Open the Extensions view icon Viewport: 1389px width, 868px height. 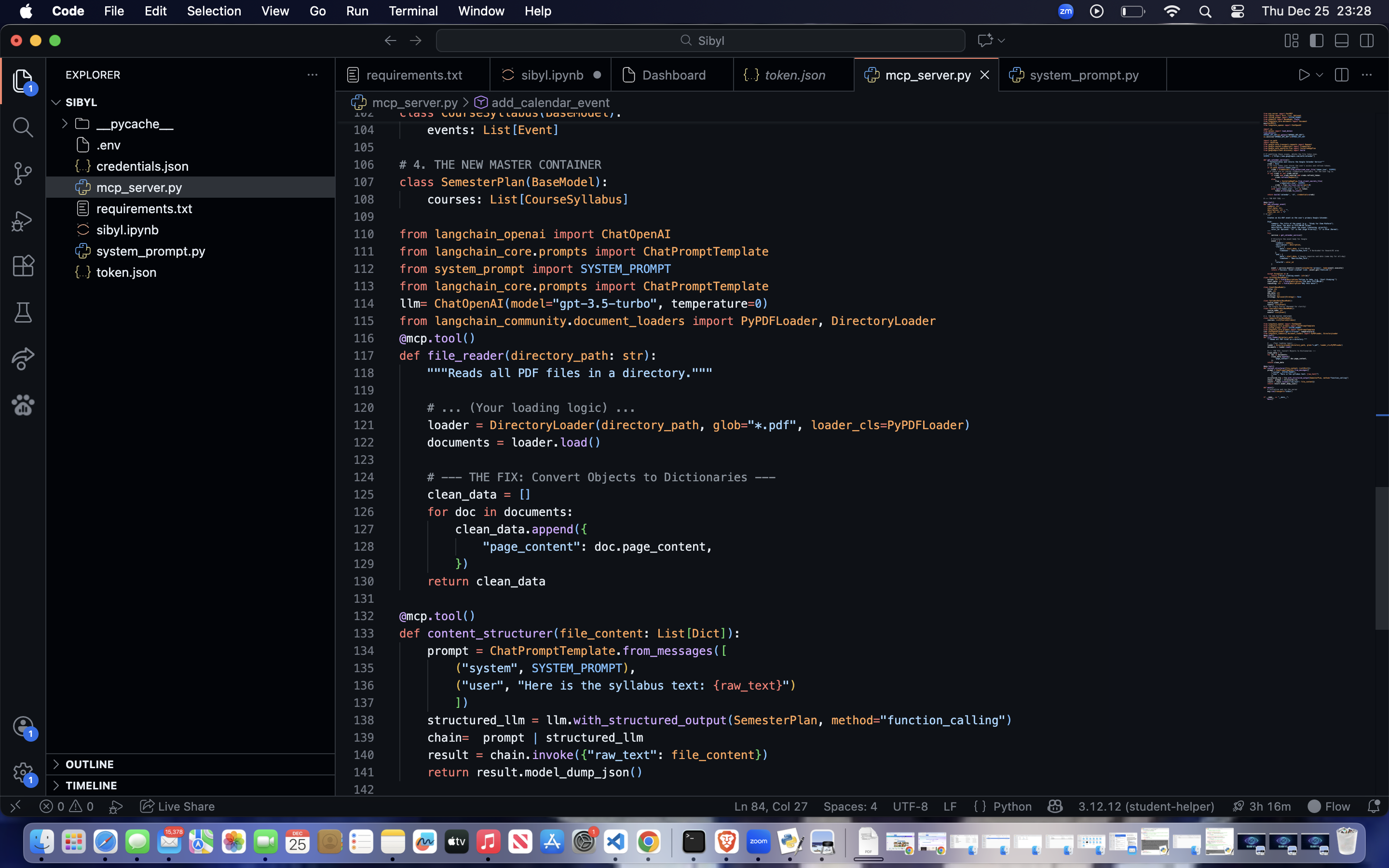click(22, 266)
